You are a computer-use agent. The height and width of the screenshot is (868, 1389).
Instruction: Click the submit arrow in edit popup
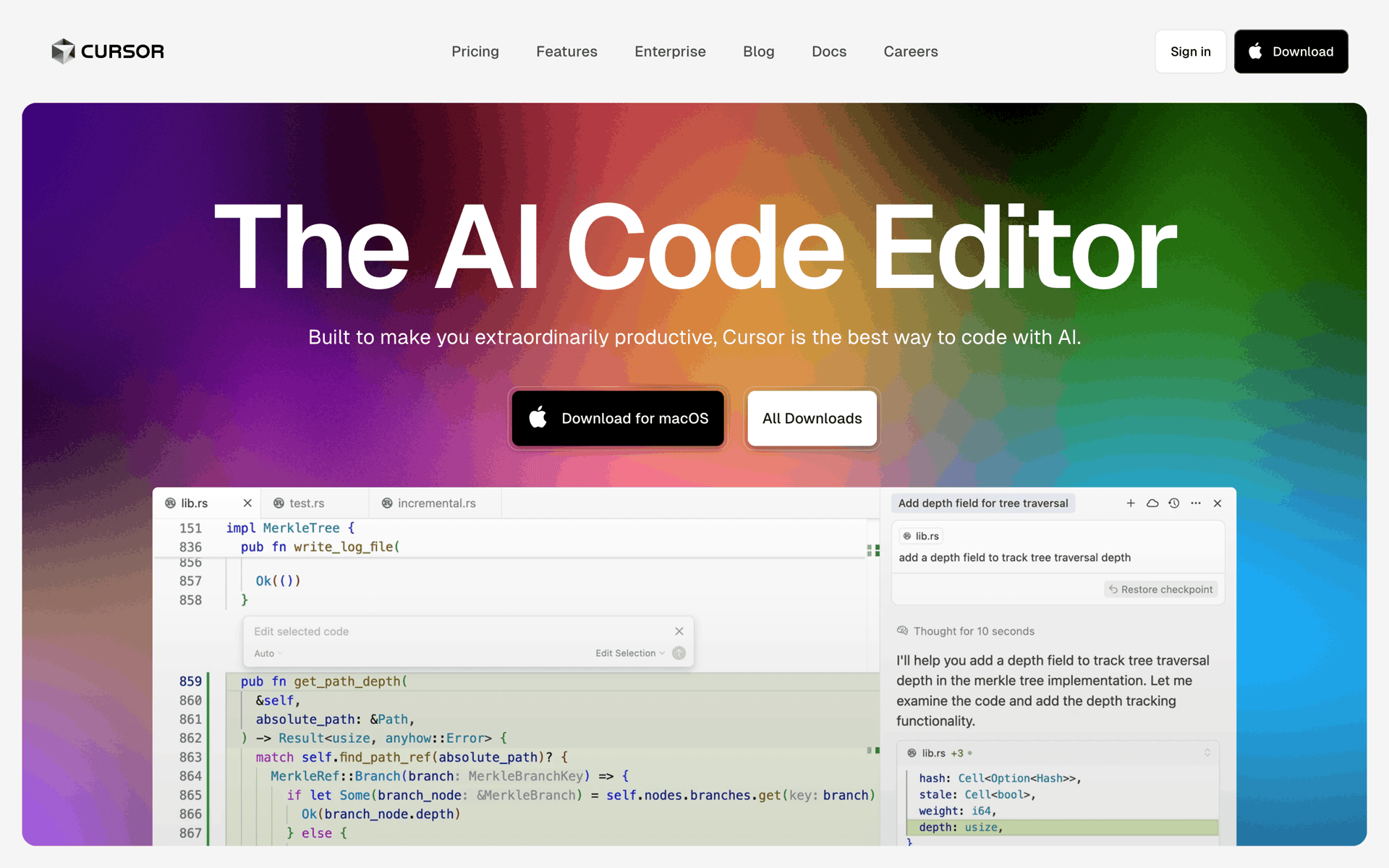pyautogui.click(x=679, y=653)
